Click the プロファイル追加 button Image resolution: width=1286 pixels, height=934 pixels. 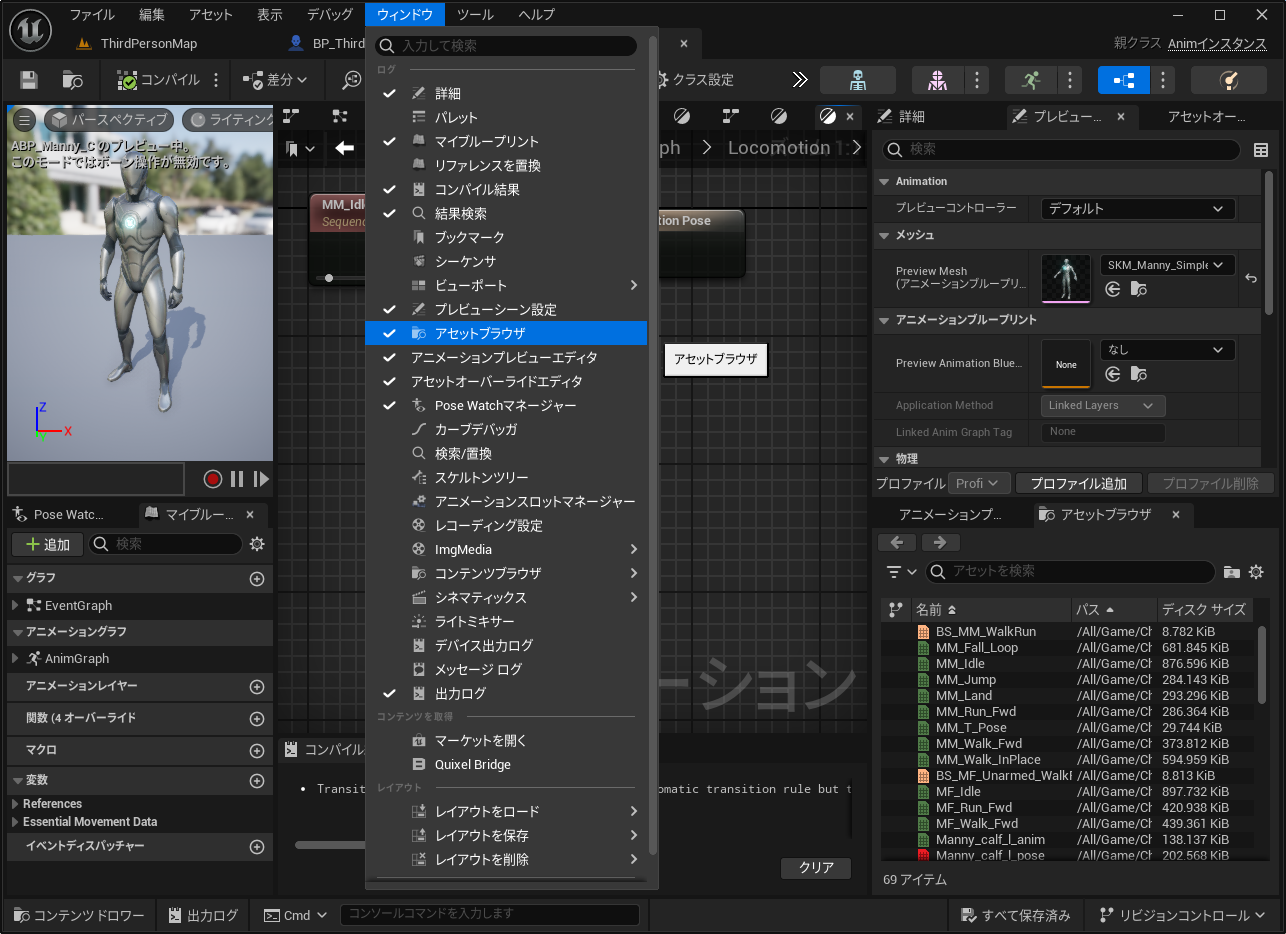coord(1079,483)
